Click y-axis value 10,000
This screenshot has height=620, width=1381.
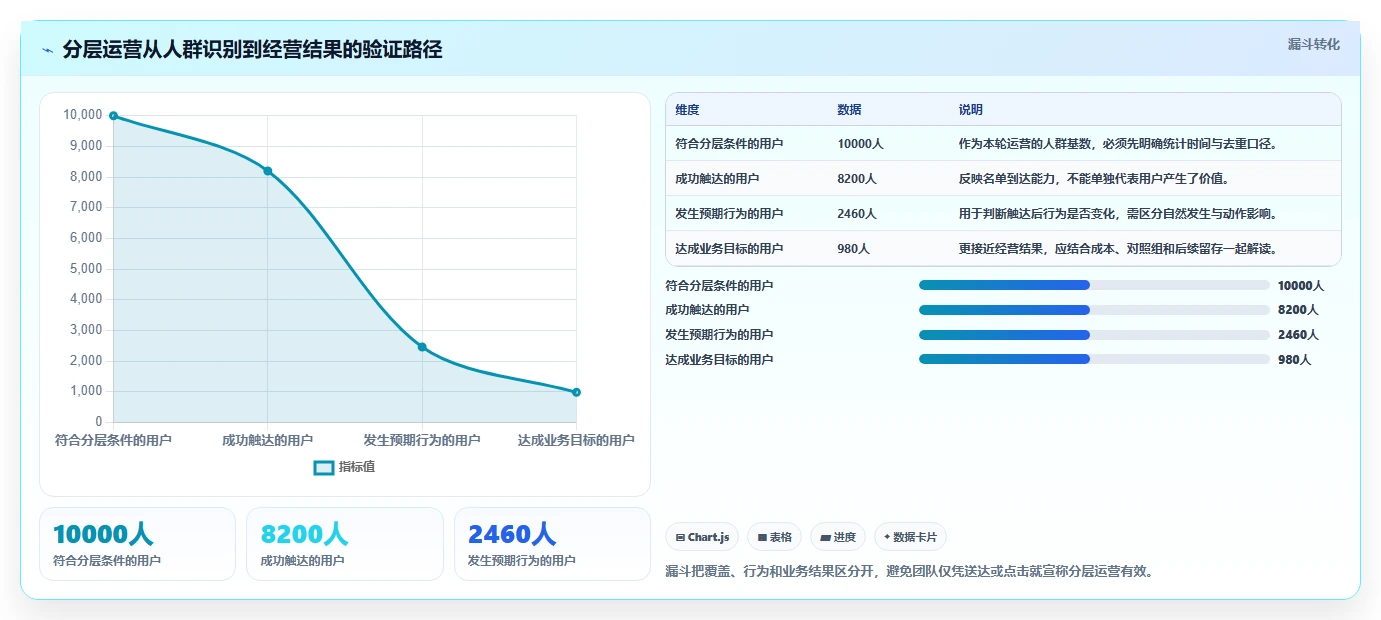point(83,115)
